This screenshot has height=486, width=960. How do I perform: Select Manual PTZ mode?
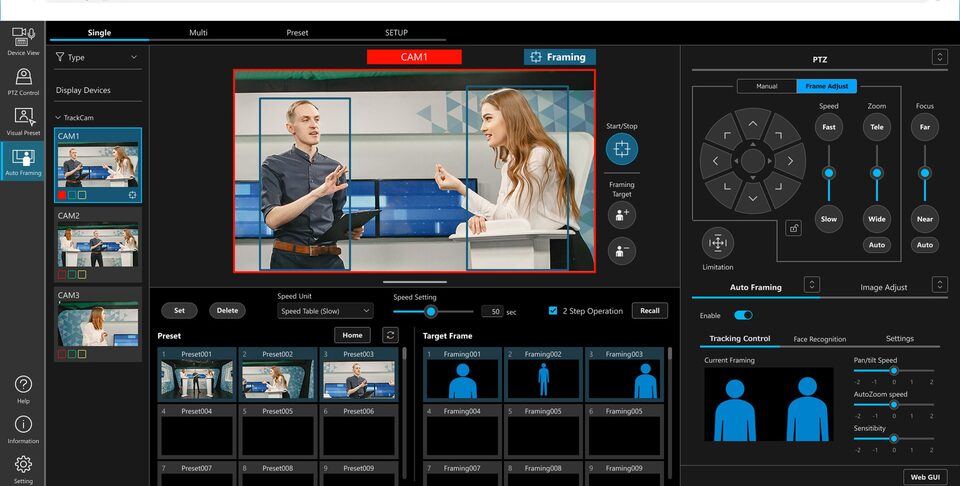tap(767, 86)
